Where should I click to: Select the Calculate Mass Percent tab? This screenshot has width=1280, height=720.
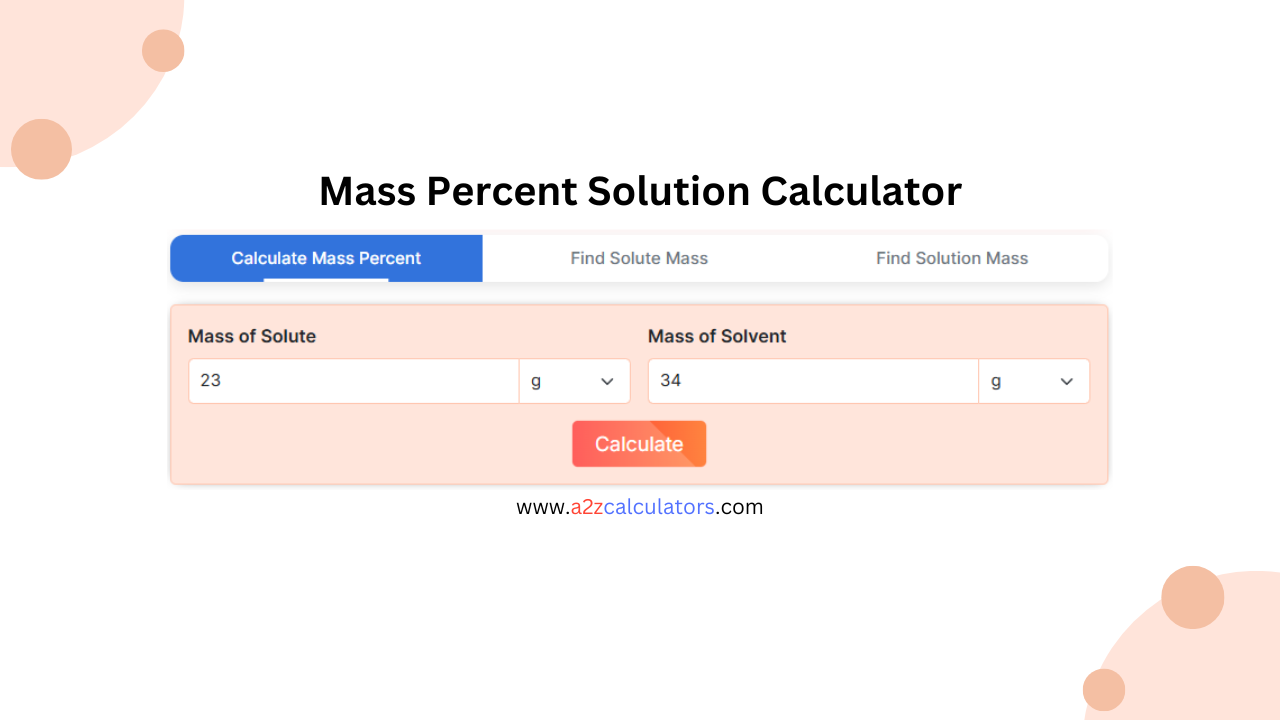pyautogui.click(x=326, y=258)
